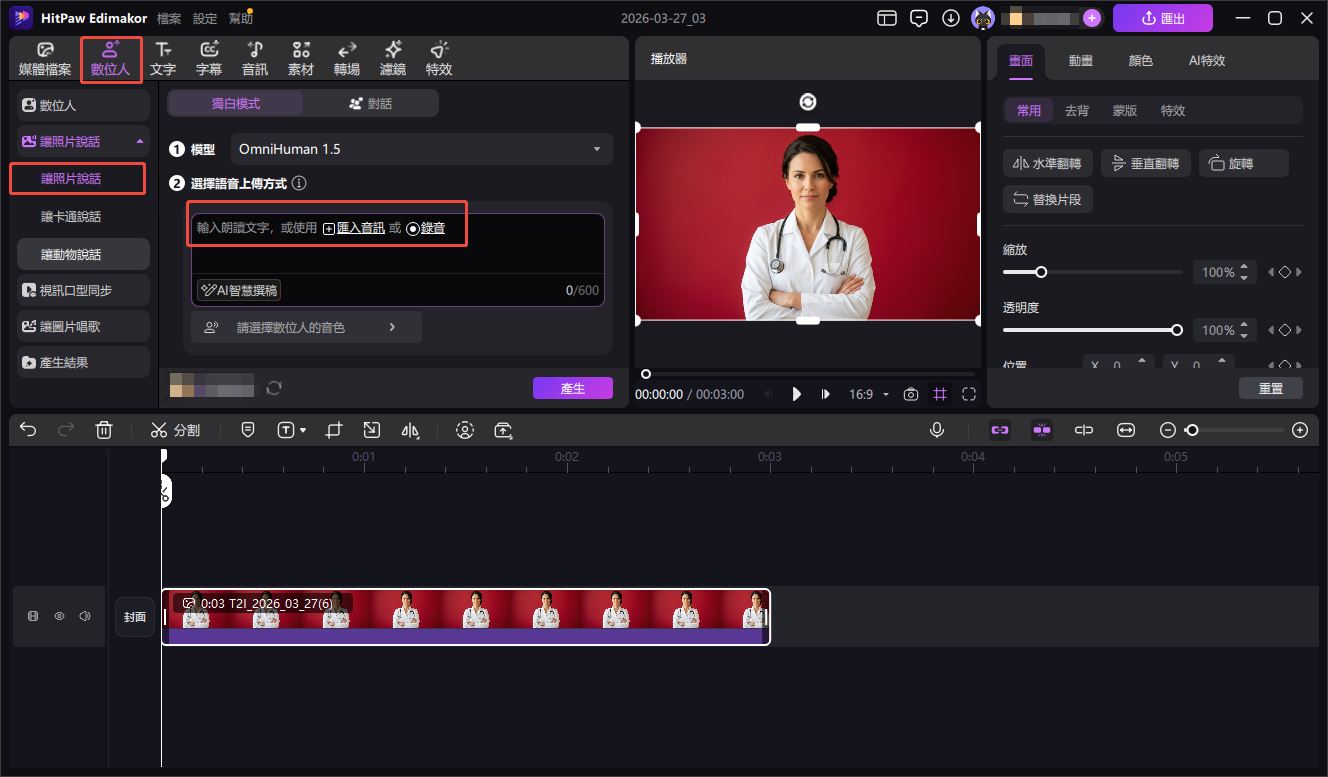
Task: Click the undo arrow in timeline toolbar
Action: point(28,430)
